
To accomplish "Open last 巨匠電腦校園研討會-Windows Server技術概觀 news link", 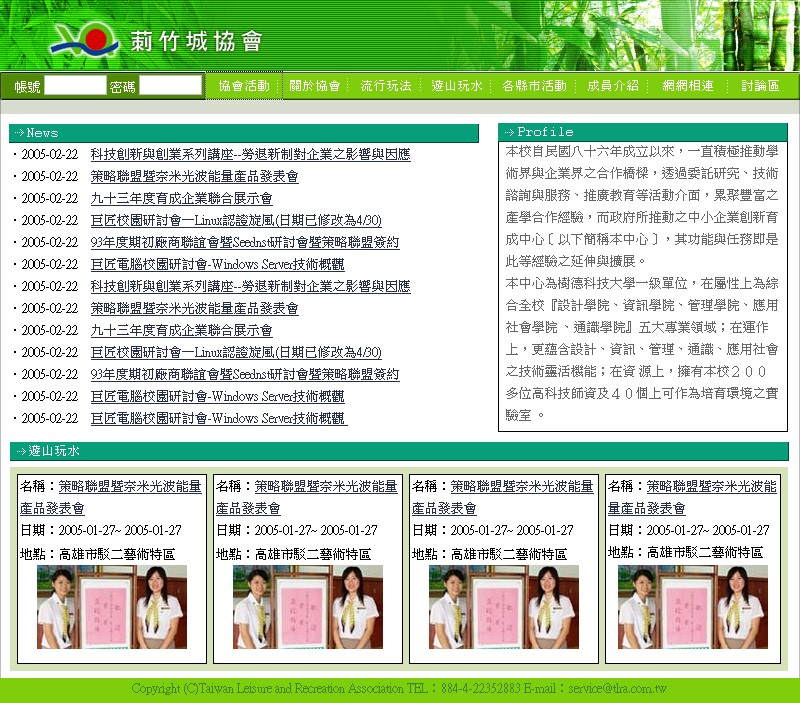I will coord(219,418).
